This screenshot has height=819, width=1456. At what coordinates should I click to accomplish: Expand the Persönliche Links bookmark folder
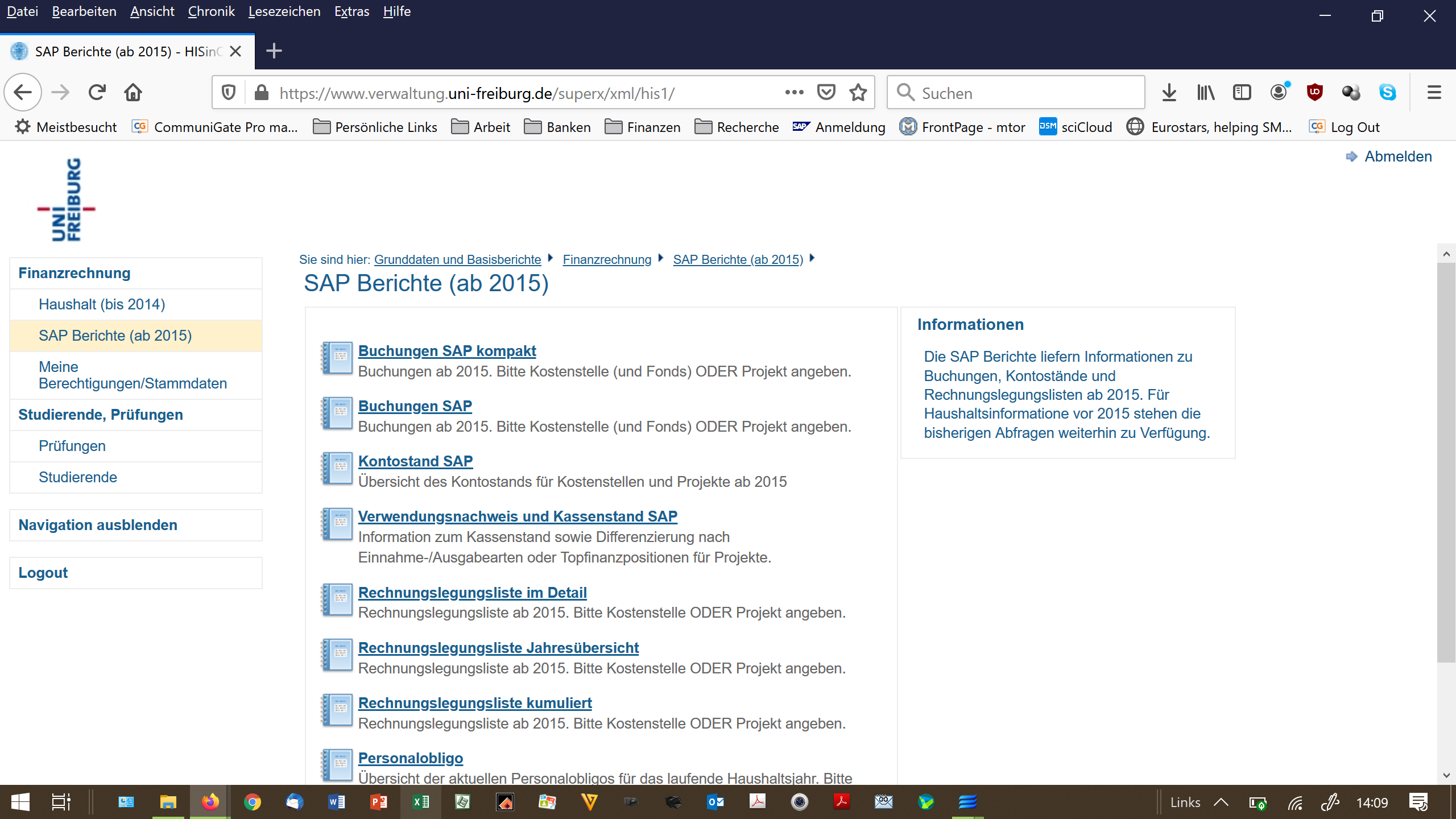click(375, 127)
